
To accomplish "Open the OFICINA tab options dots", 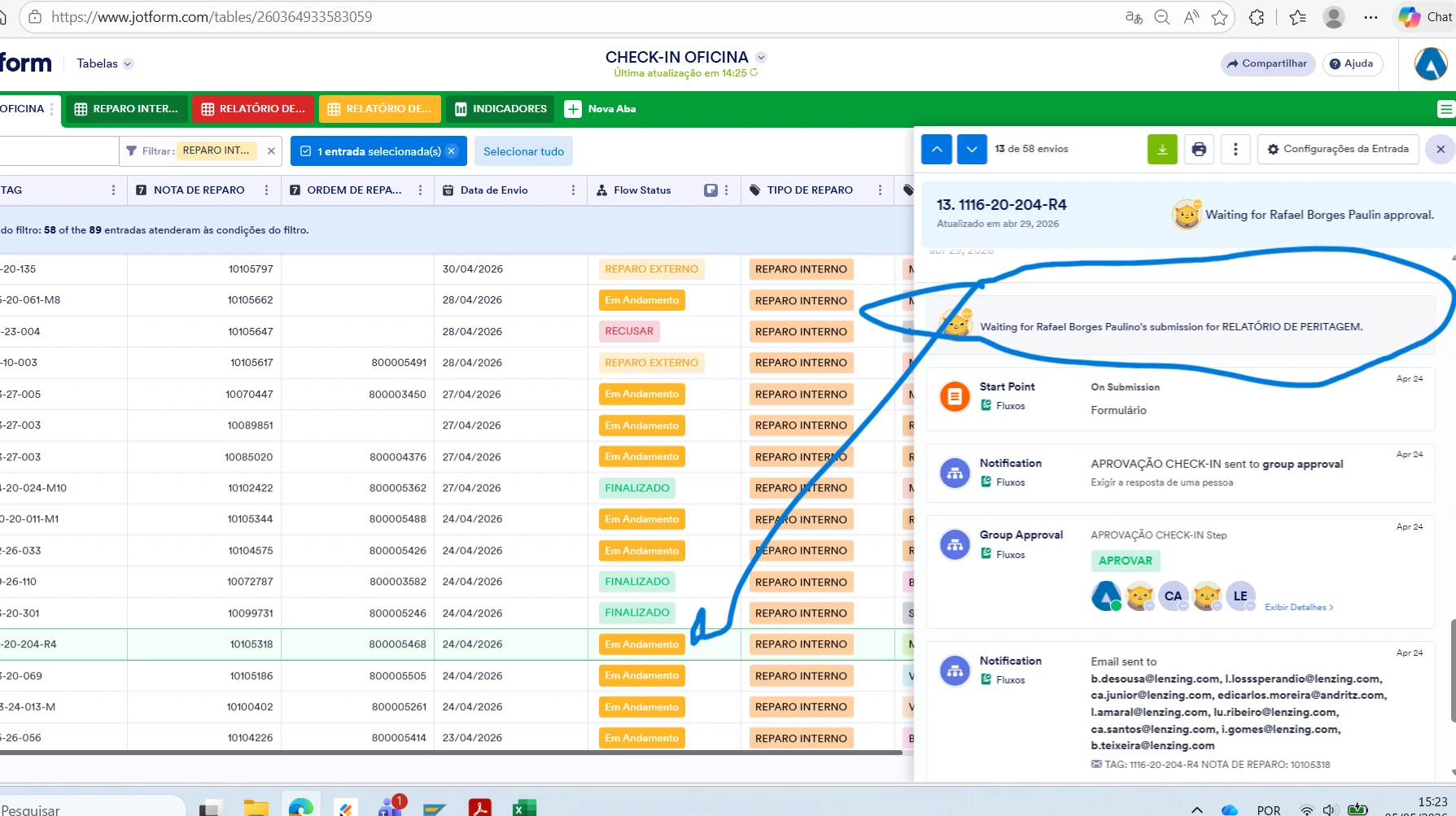I will (x=52, y=109).
